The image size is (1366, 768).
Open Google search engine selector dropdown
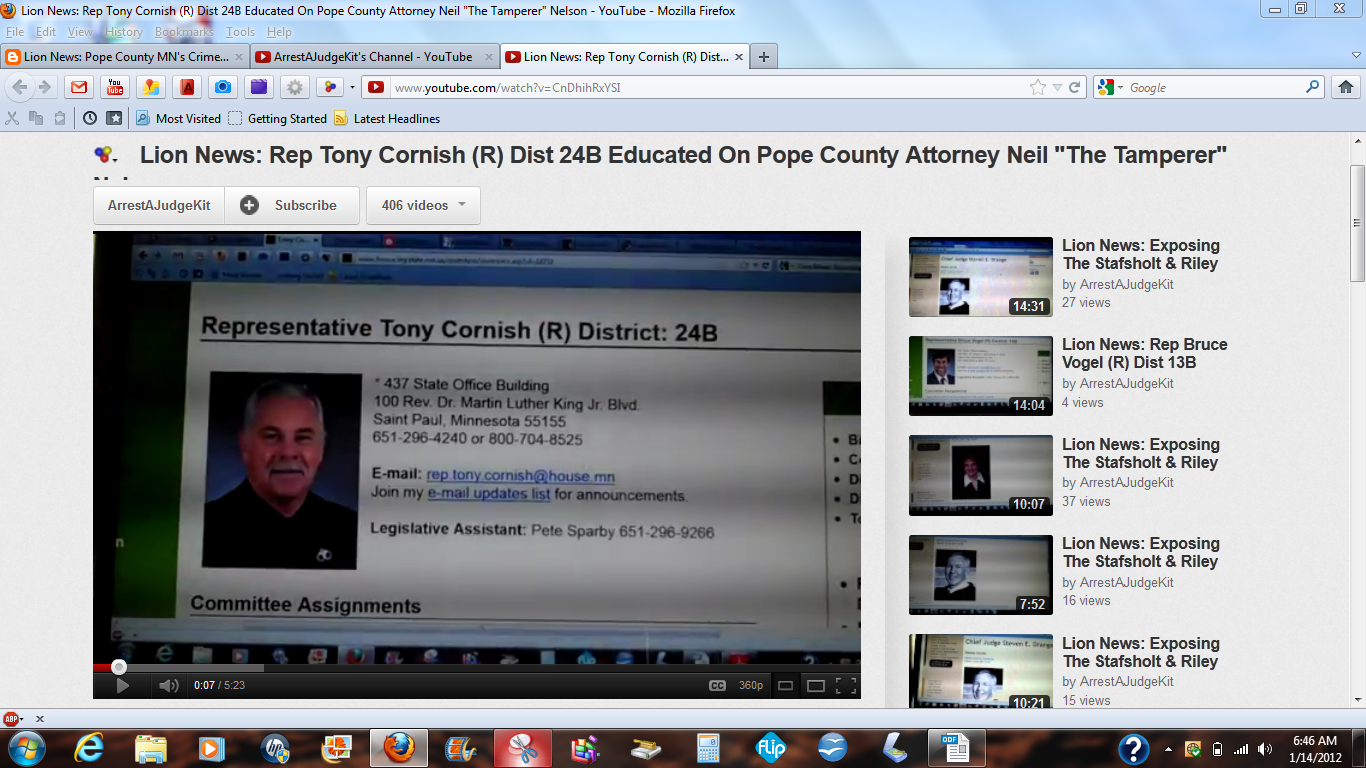(1111, 87)
